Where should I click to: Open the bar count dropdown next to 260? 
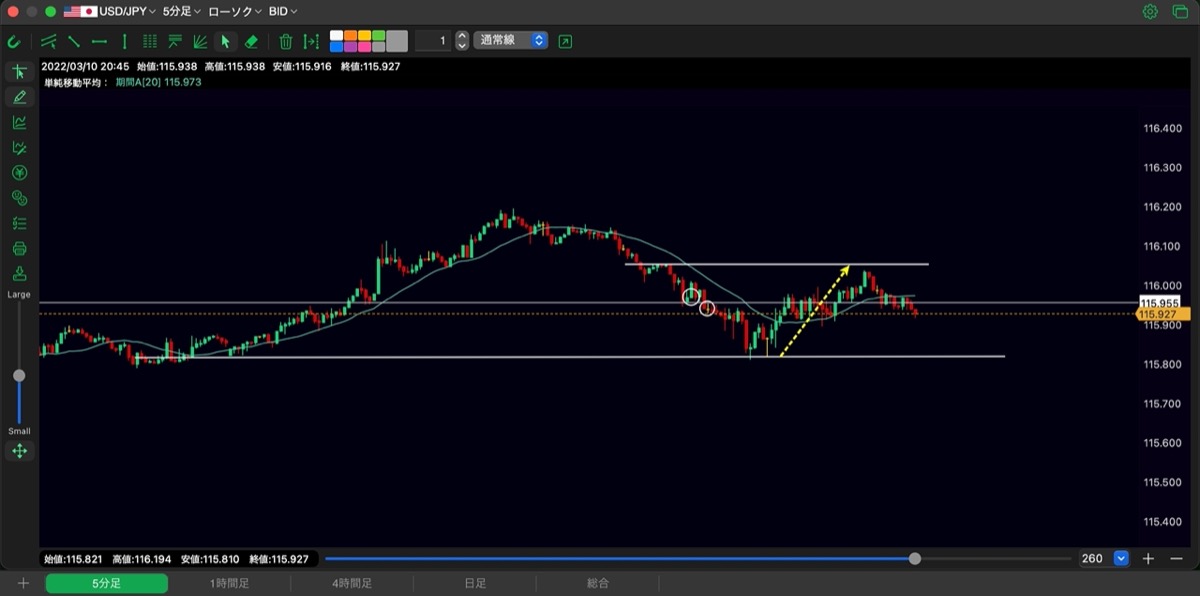pyautogui.click(x=1121, y=558)
